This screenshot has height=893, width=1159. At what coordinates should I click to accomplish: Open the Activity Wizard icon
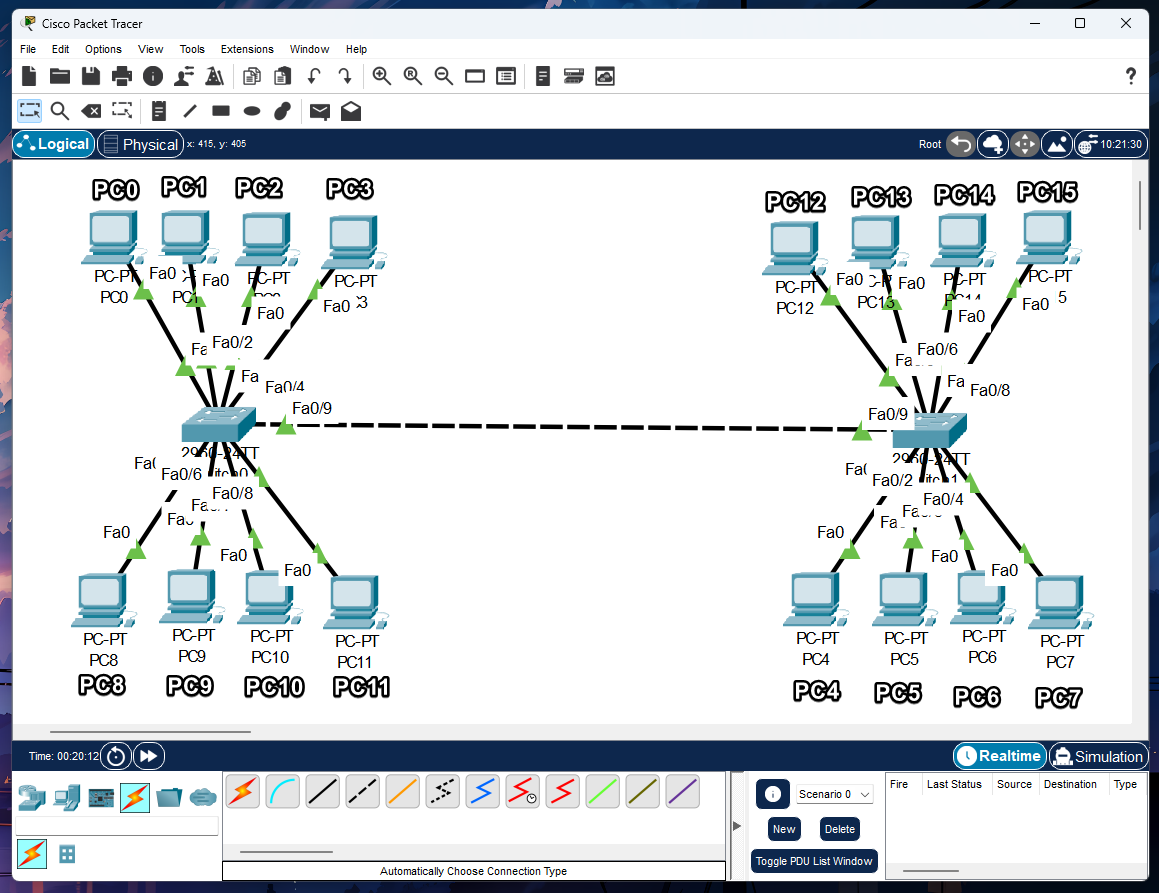tap(184, 76)
